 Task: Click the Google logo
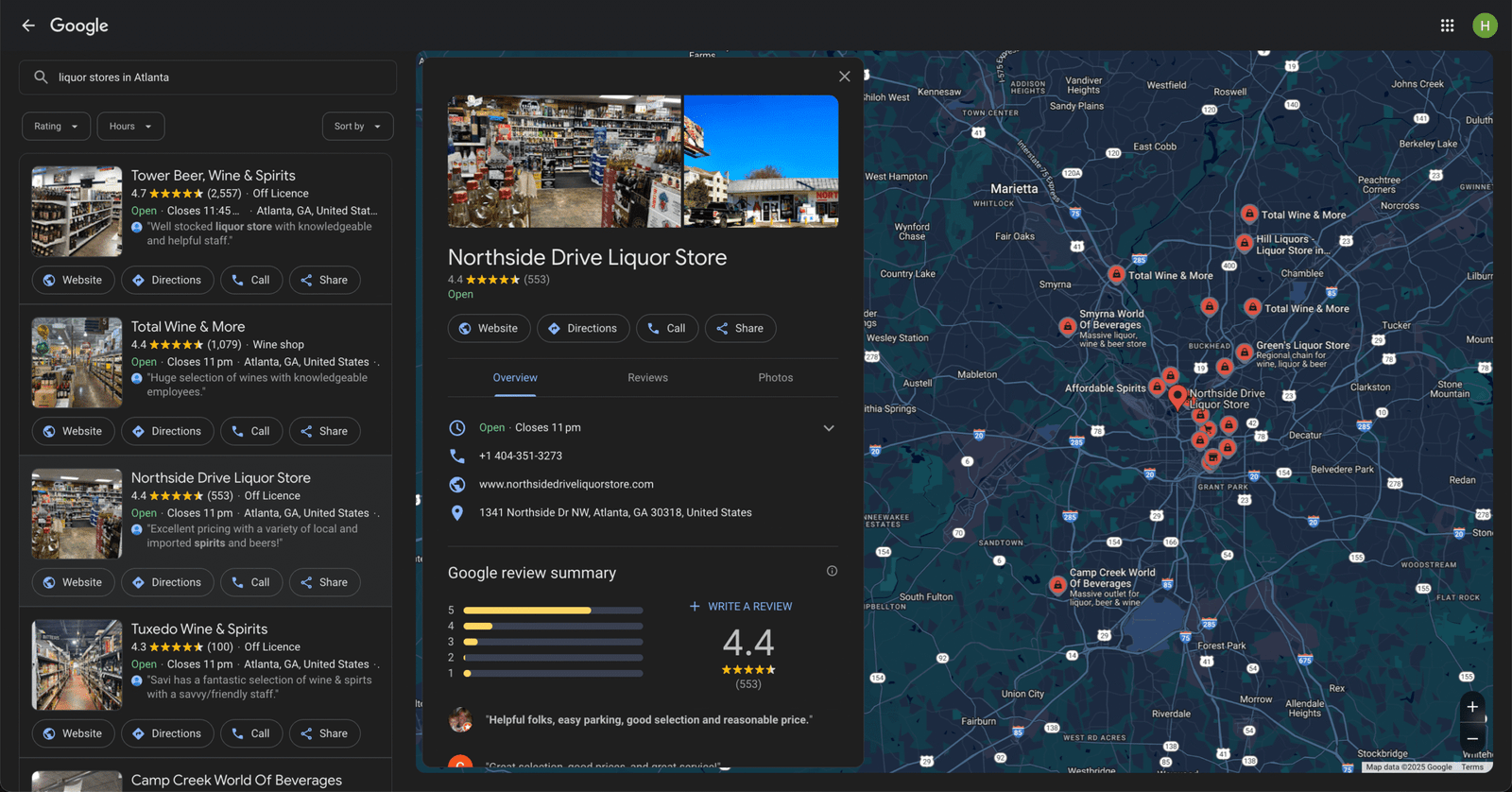(79, 26)
